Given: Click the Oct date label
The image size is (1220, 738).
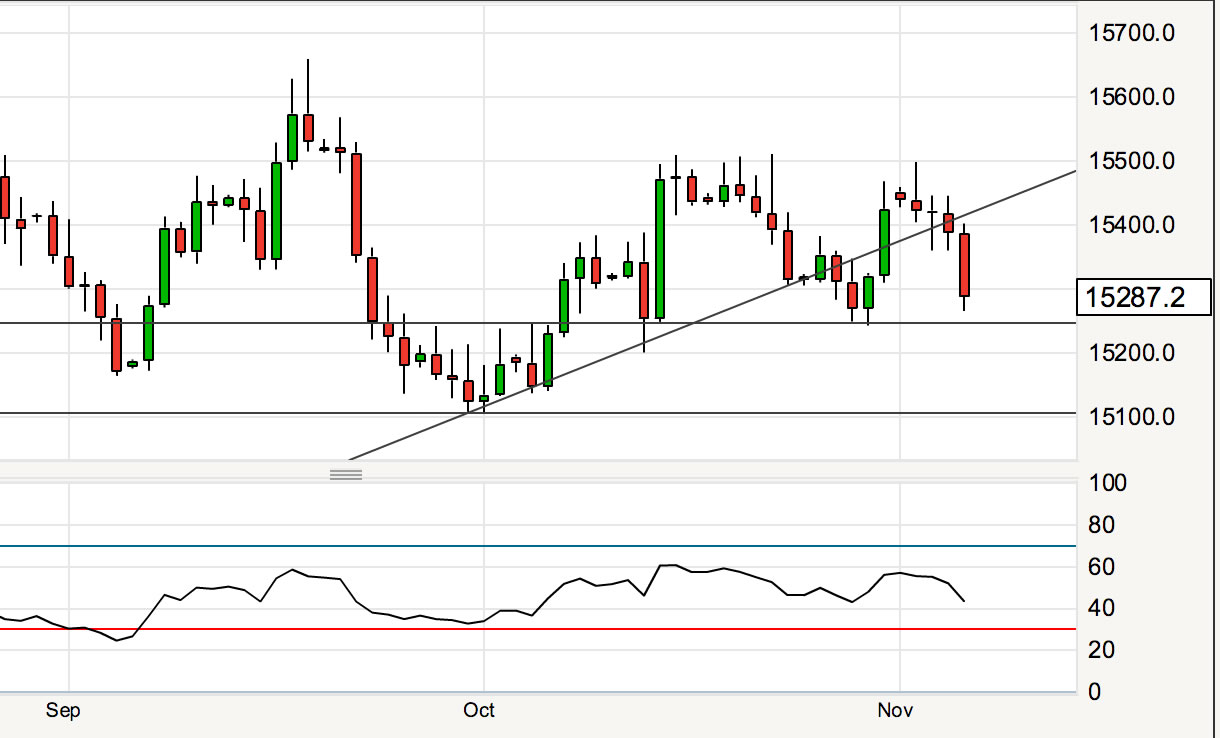Looking at the screenshot, I should [479, 711].
